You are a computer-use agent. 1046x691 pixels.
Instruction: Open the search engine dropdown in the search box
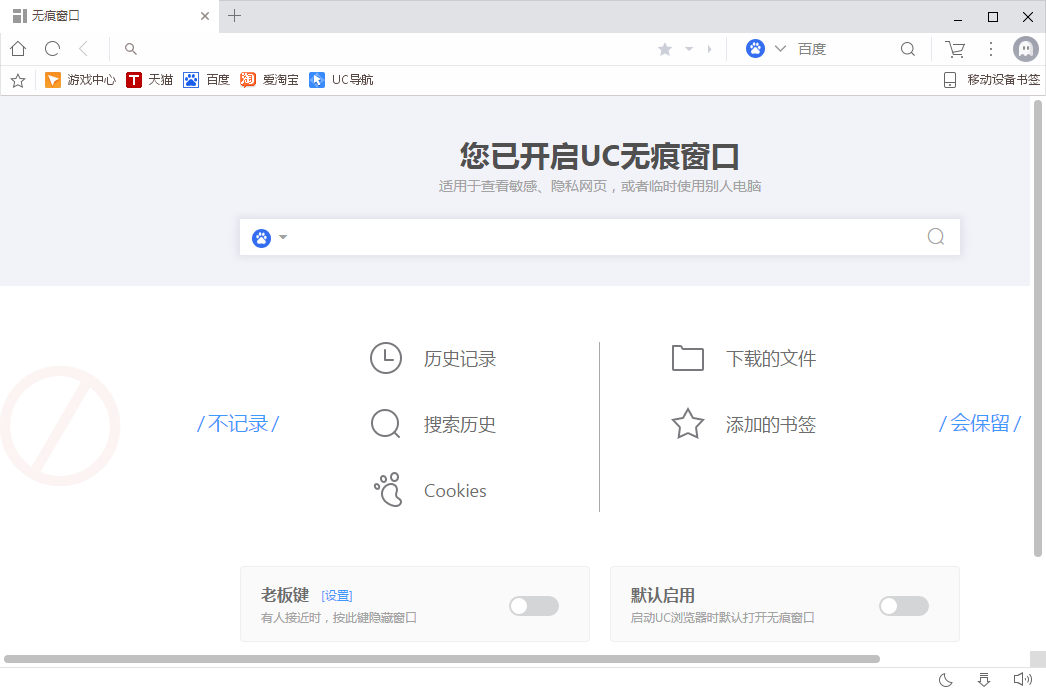[270, 237]
